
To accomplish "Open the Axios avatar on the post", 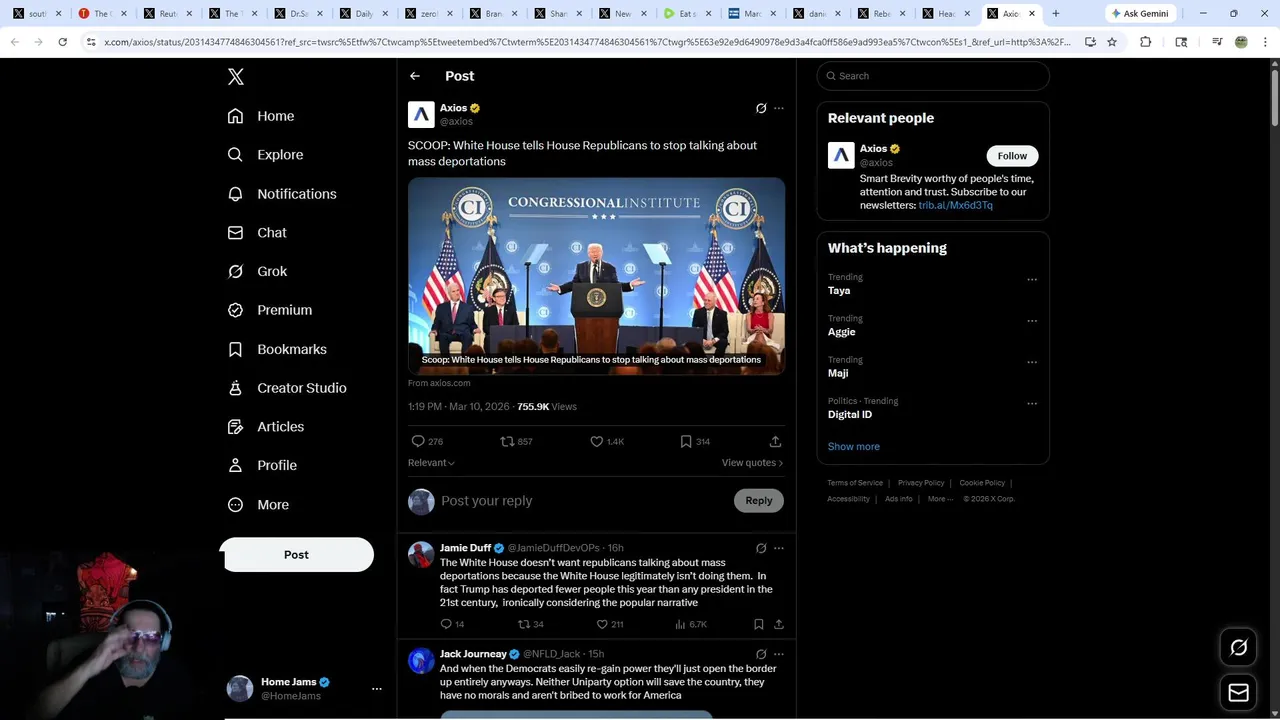I will [421, 114].
